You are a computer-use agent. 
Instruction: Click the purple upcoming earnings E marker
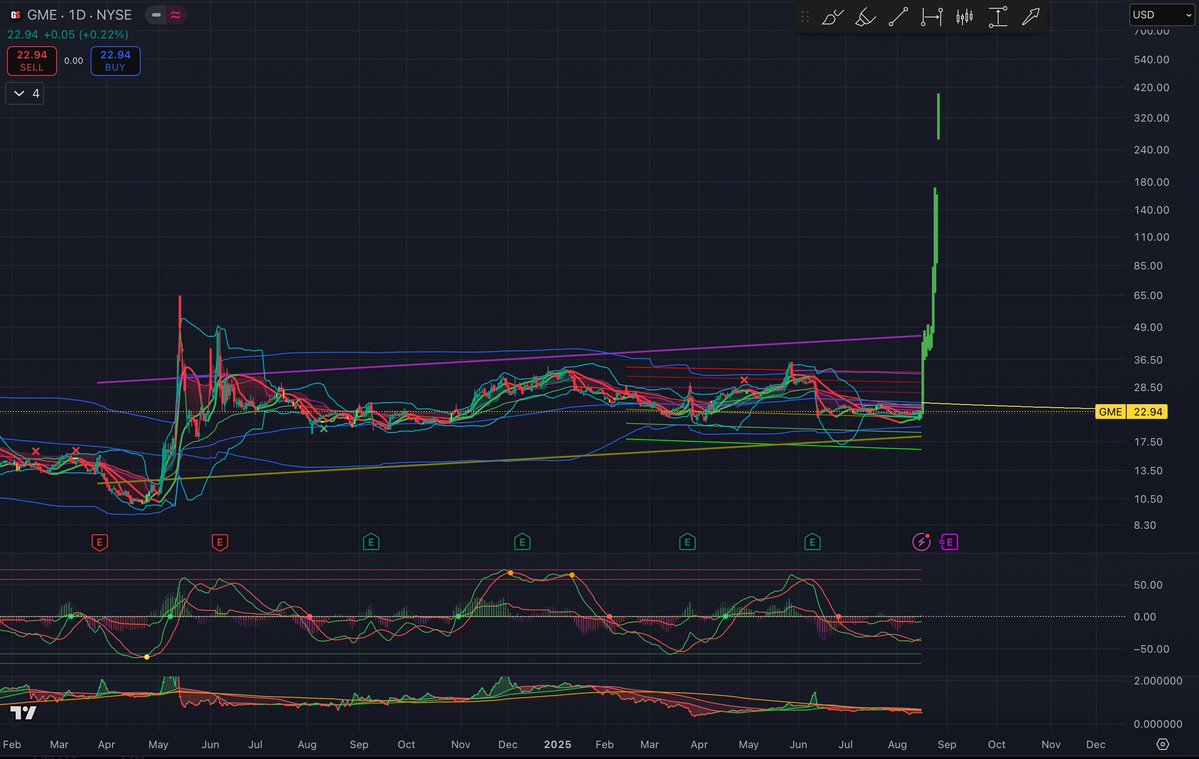pos(949,542)
